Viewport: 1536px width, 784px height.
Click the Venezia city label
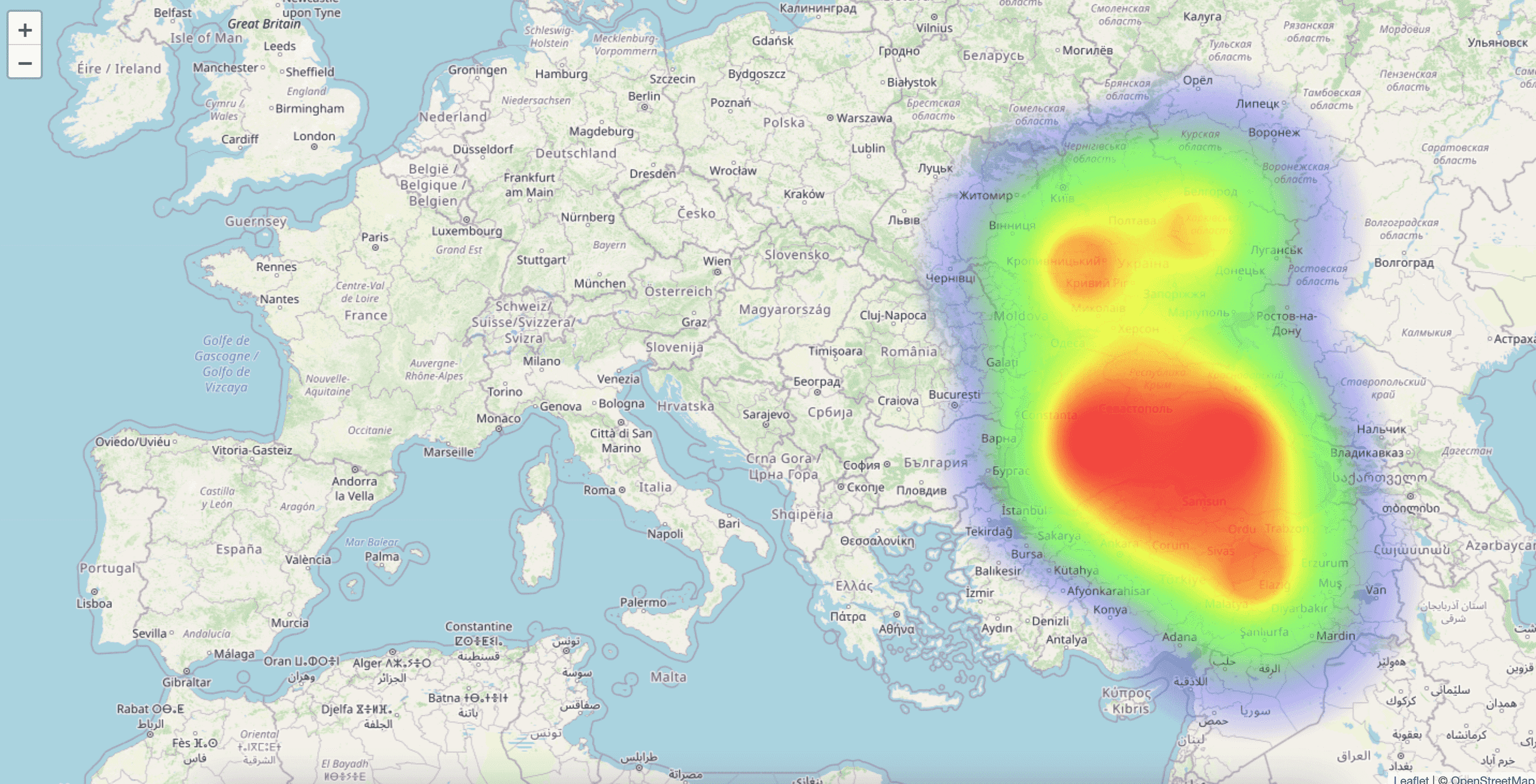(x=618, y=379)
